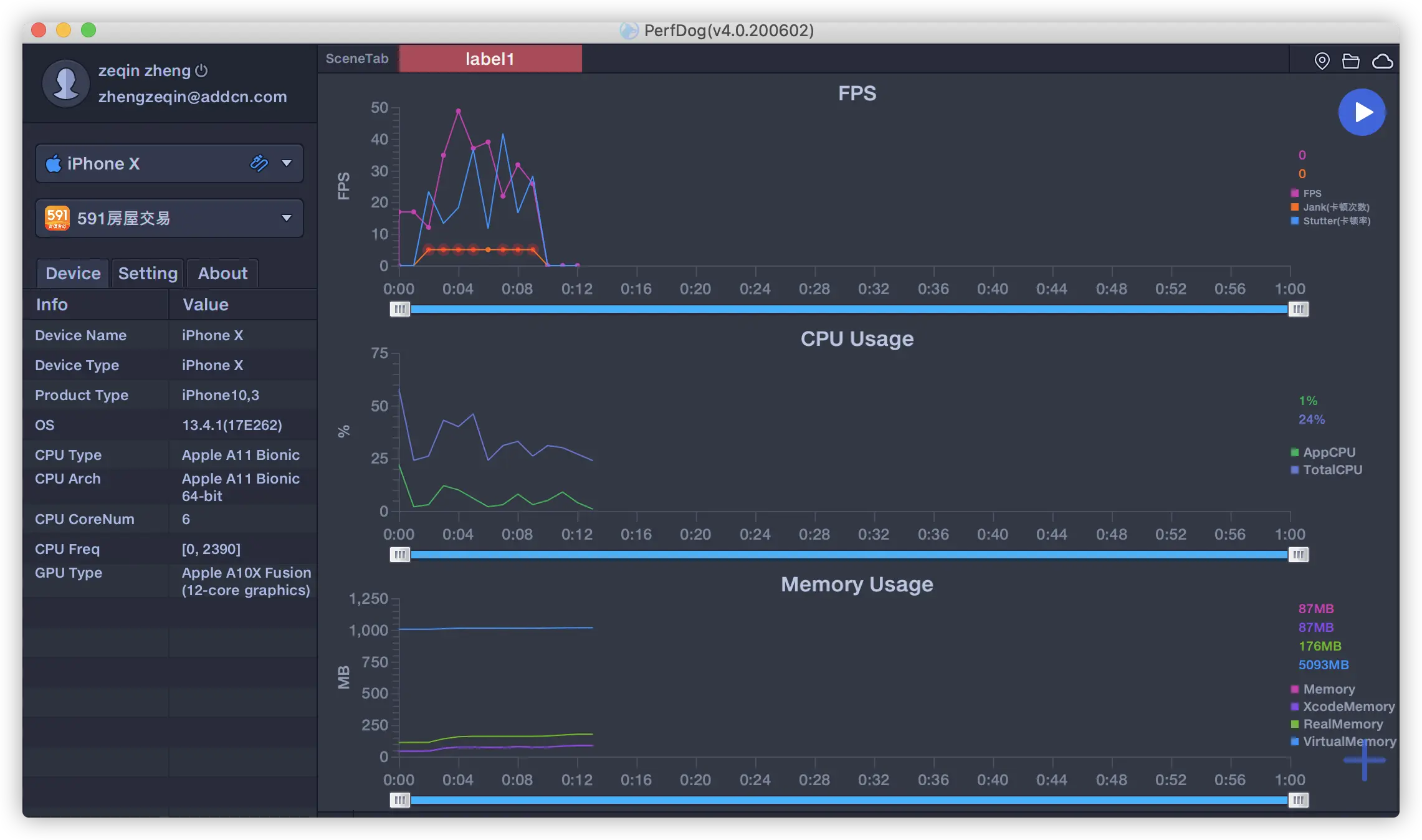The width and height of the screenshot is (1422, 840).
Task: Open the folder icon in the top toolbar
Action: pyautogui.click(x=1350, y=61)
